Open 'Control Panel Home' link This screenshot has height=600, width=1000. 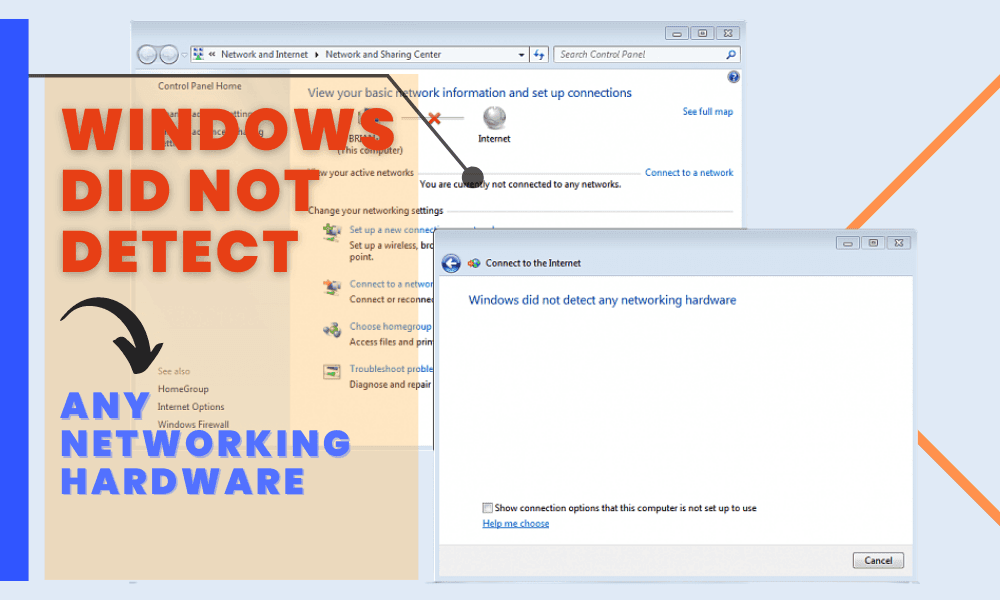200,86
